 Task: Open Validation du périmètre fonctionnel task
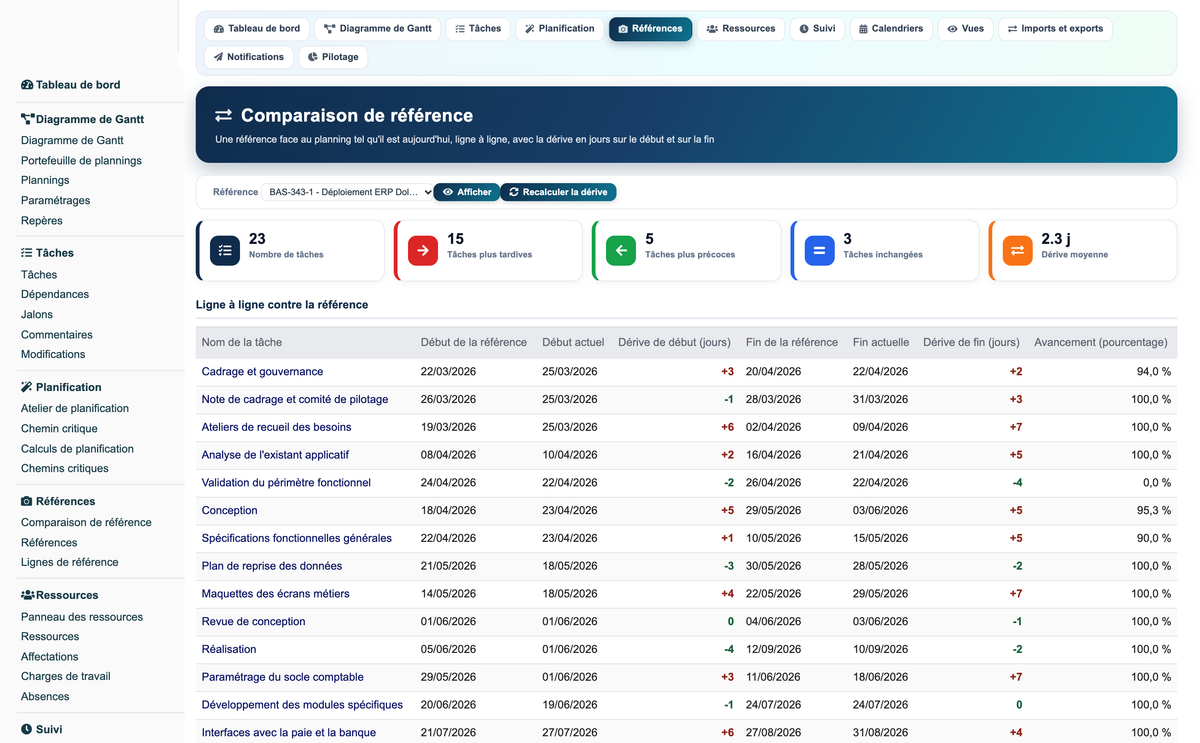[286, 482]
